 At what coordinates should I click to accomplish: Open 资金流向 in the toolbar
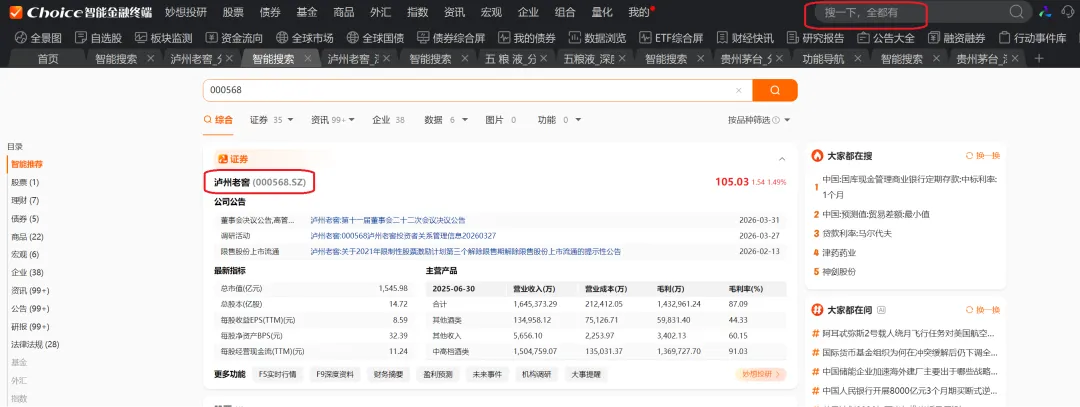234,38
